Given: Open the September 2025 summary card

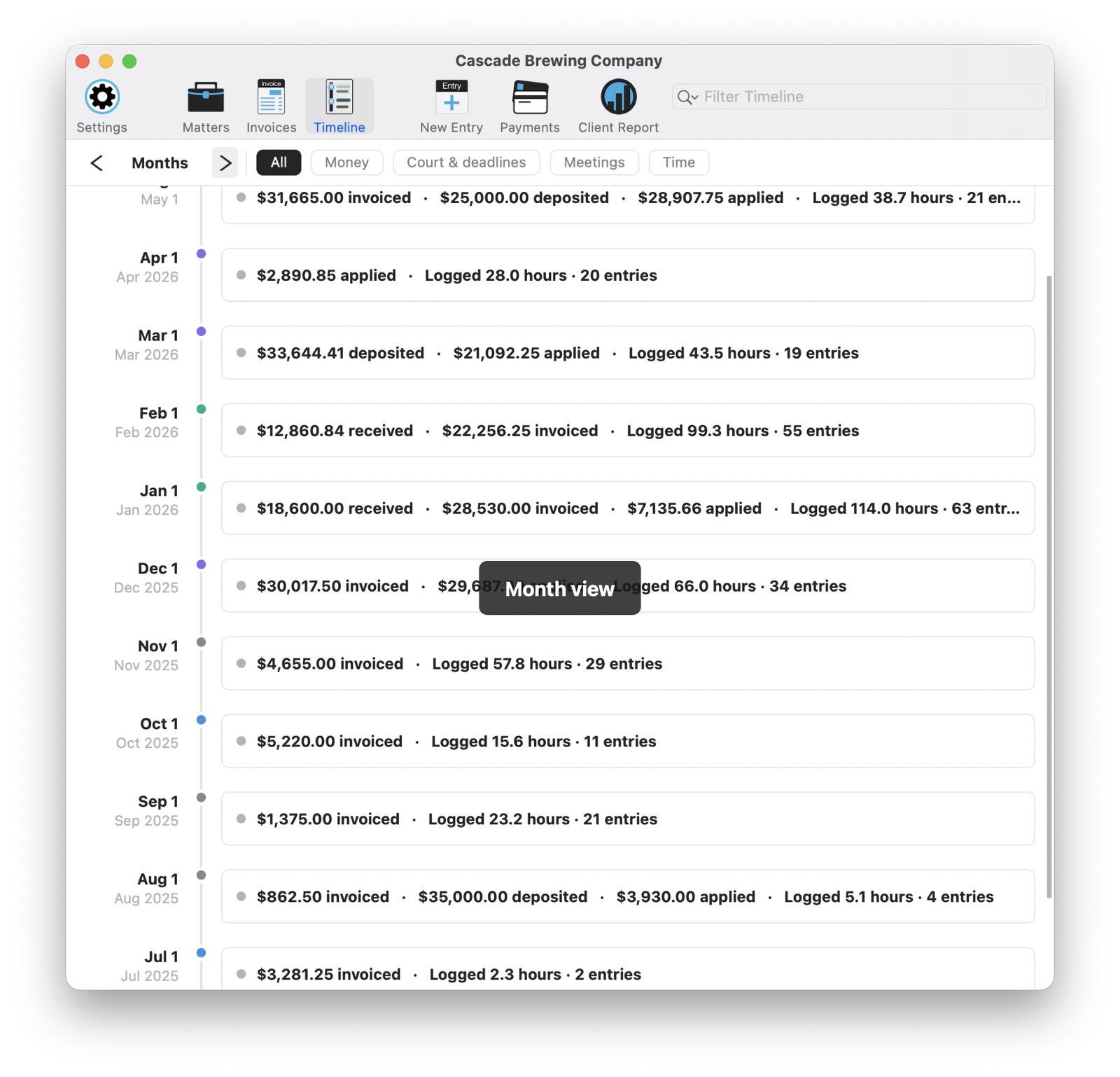Looking at the screenshot, I should [x=628, y=819].
